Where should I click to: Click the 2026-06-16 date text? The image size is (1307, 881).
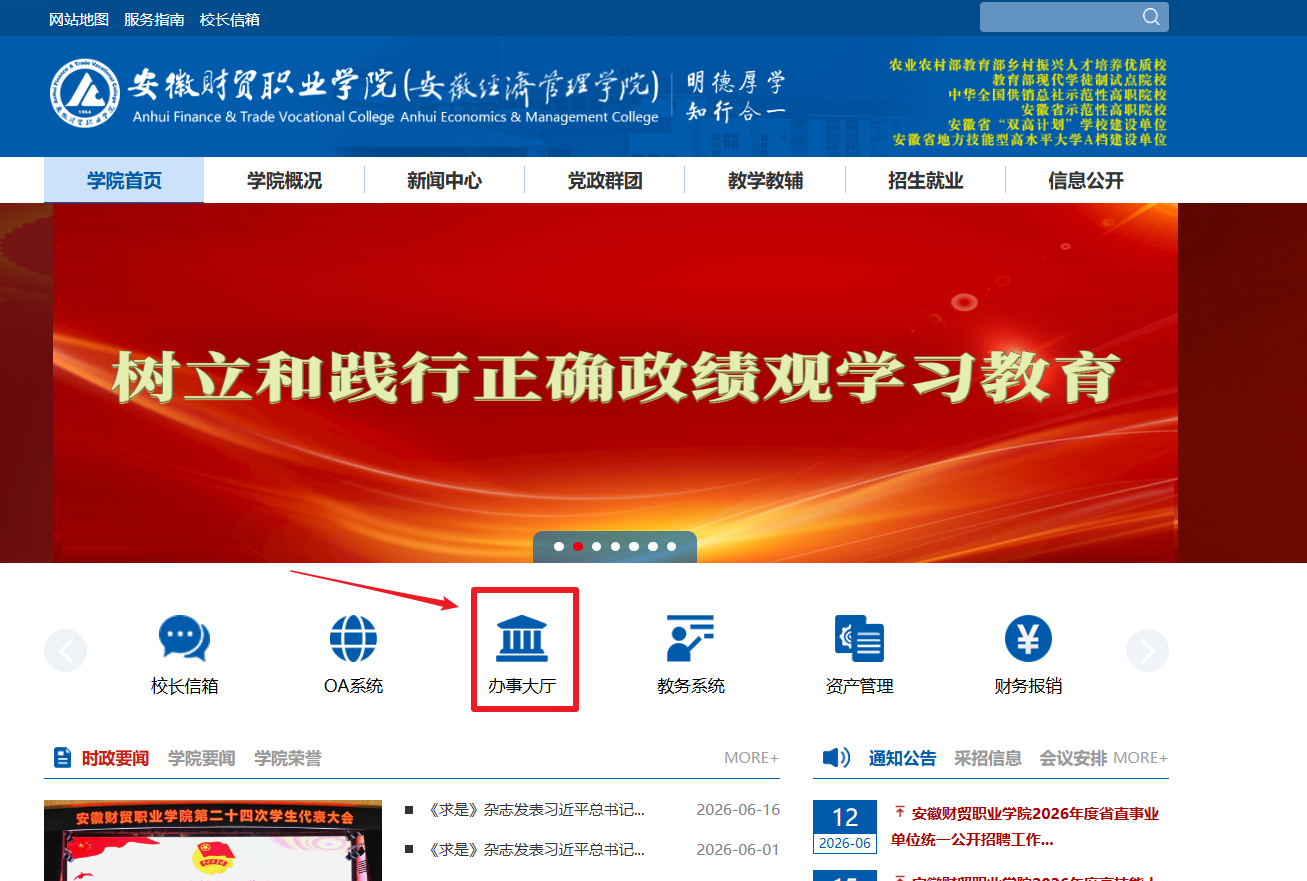tap(738, 810)
